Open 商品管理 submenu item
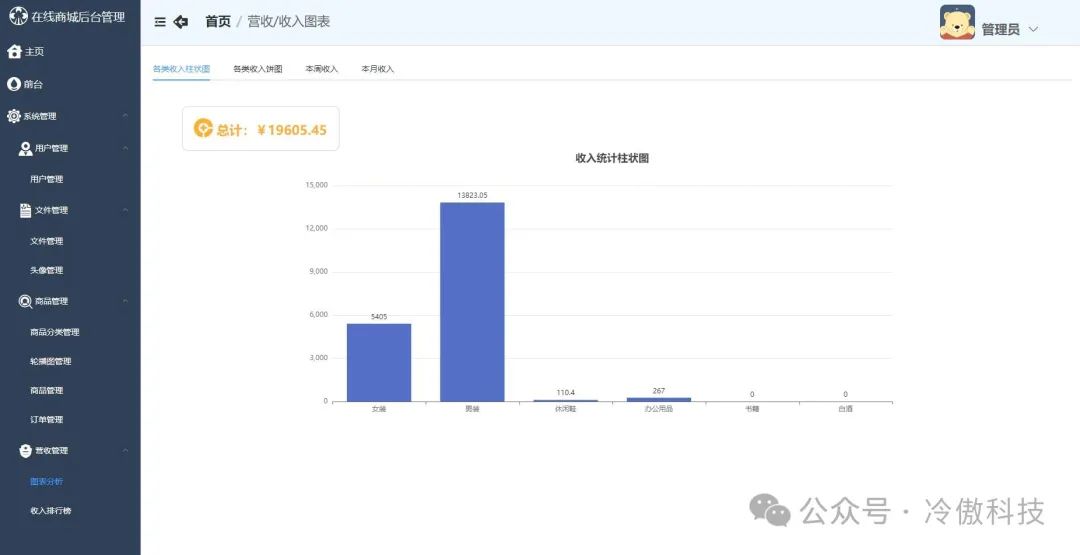1080x555 pixels. [47, 390]
